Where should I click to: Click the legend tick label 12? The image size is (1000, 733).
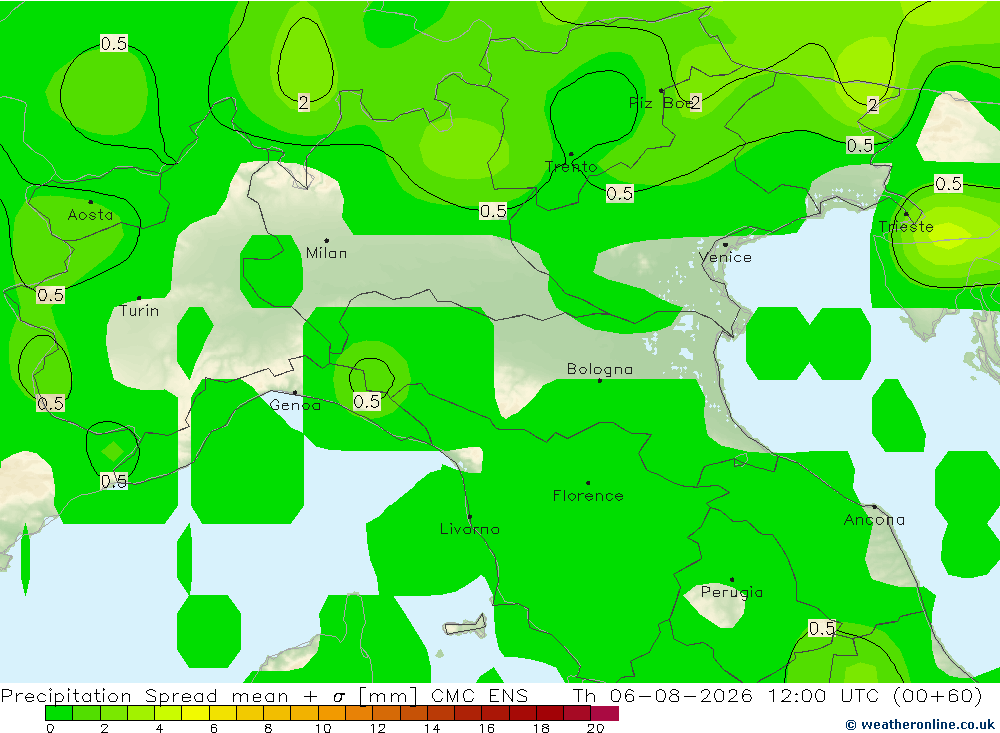378,728
